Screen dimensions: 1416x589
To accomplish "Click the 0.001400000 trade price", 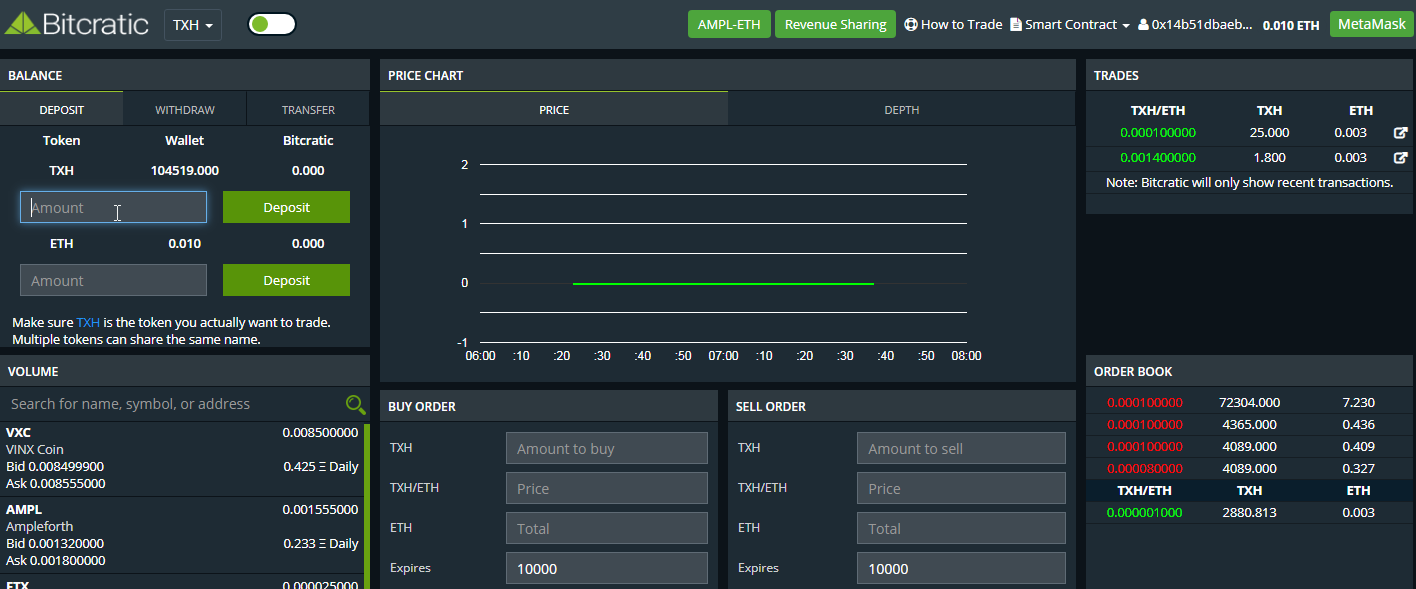I will [x=1158, y=157].
